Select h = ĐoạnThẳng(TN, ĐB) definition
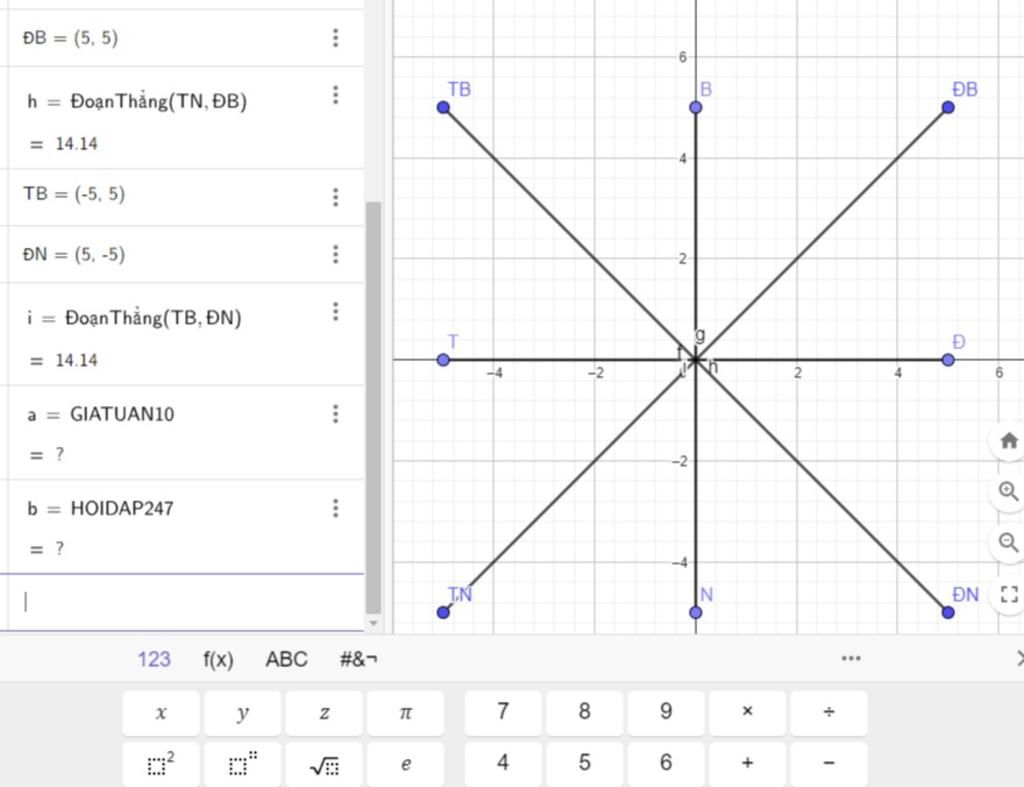The width and height of the screenshot is (1024, 787). 137,101
